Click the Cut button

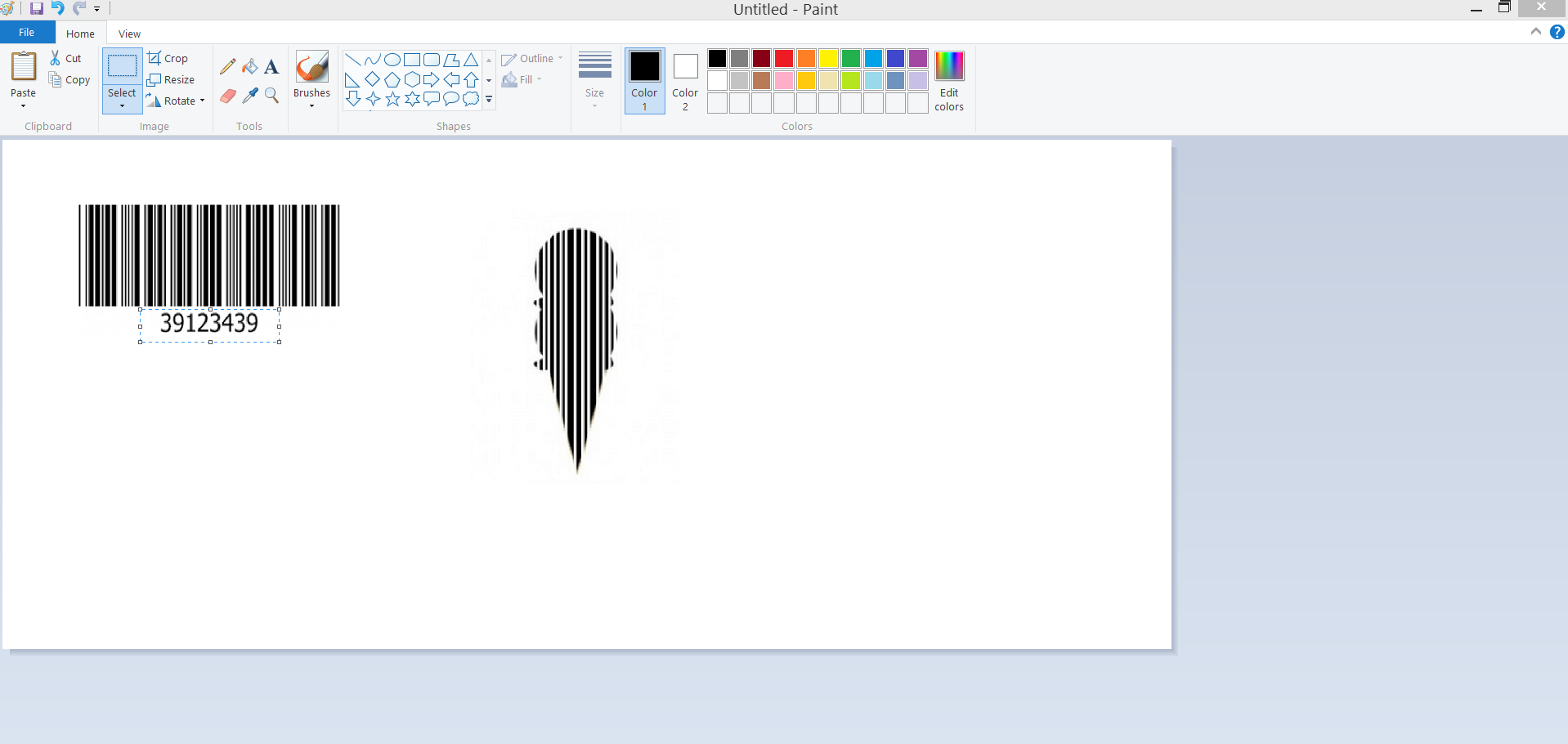pos(65,58)
